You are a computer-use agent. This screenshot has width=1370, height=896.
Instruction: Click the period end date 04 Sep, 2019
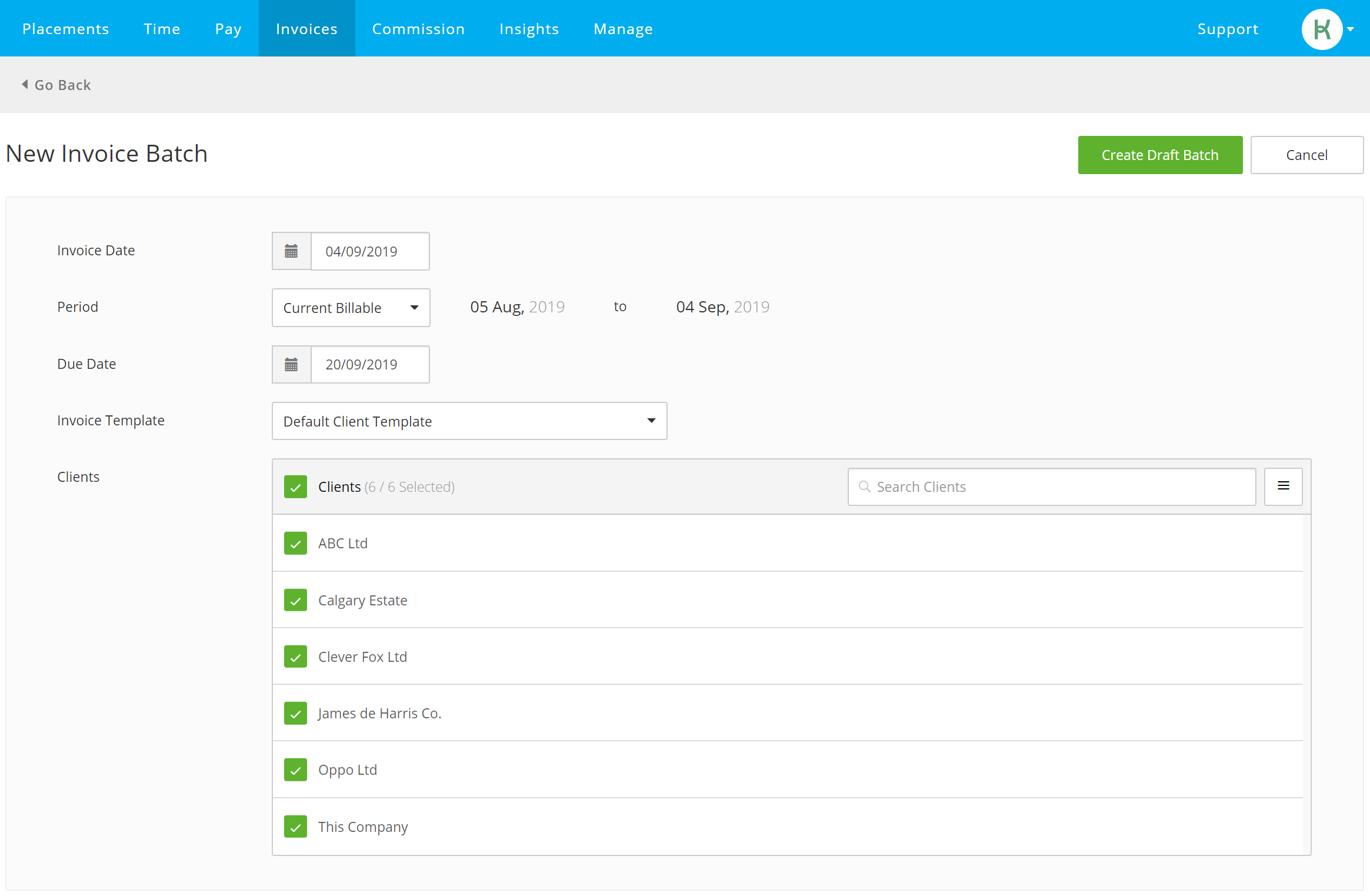point(722,307)
